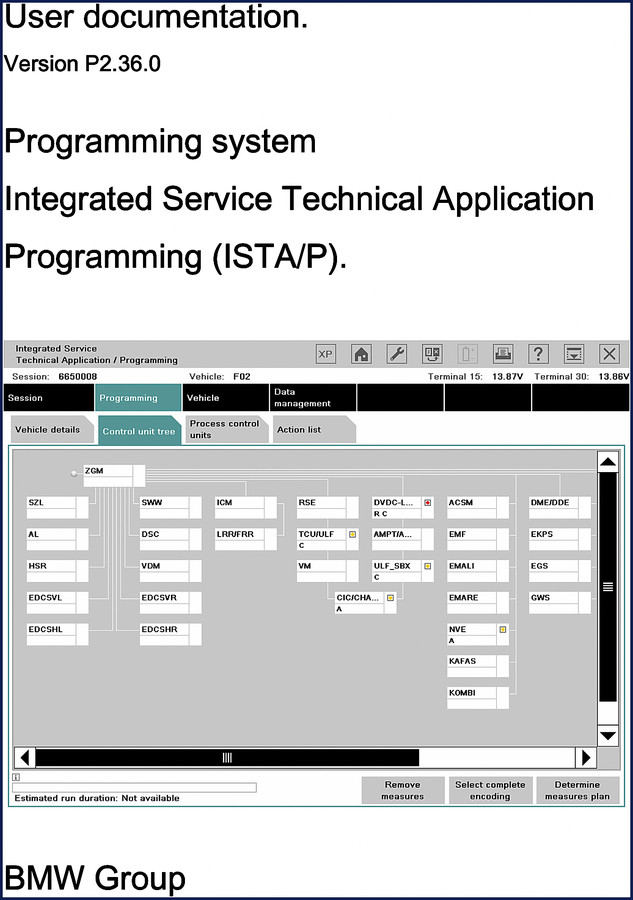
Task: Select the KAFAS control unit
Action: tap(478, 666)
